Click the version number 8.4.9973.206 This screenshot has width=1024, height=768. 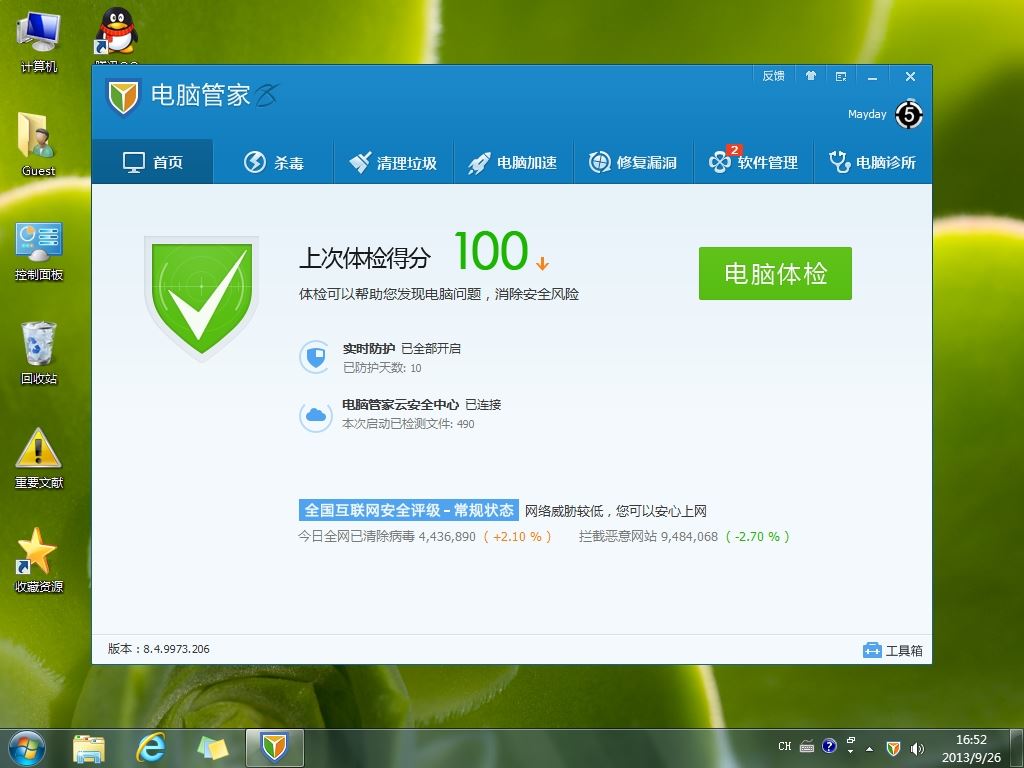click(176, 649)
